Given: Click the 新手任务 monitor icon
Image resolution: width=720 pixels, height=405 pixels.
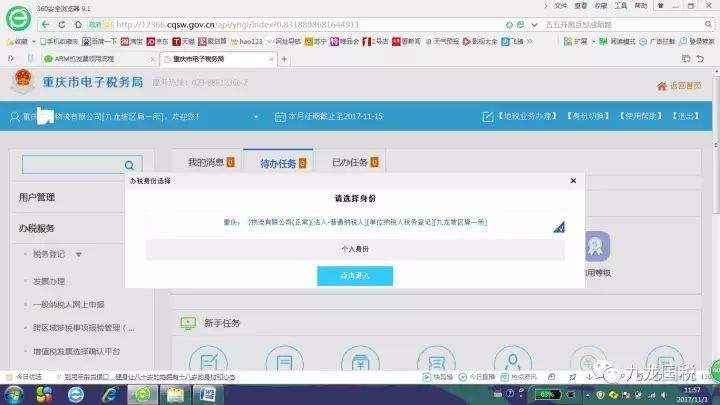Looking at the screenshot, I should tap(187, 323).
